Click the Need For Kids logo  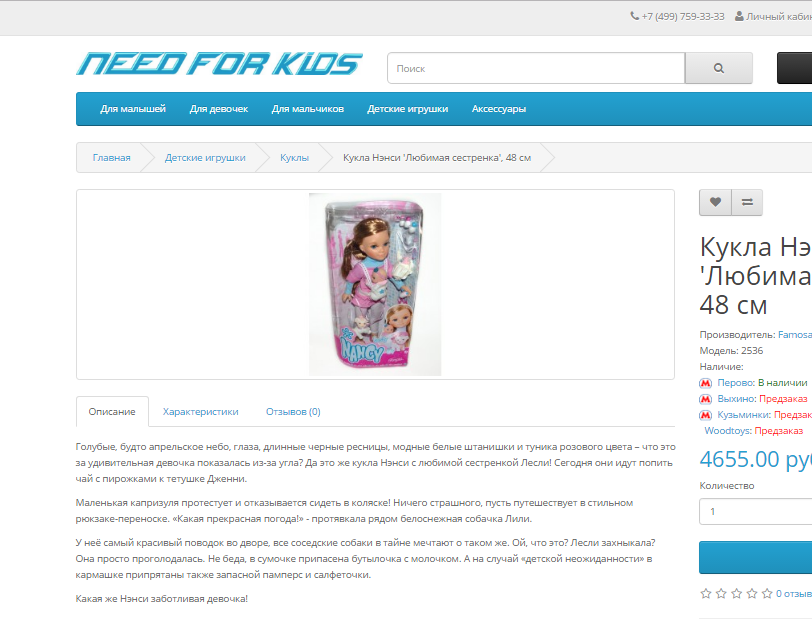point(220,64)
